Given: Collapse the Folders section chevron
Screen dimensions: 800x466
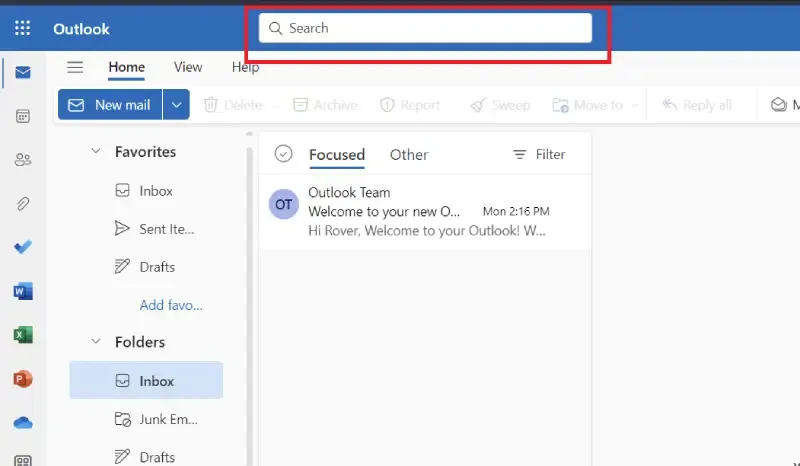Looking at the screenshot, I should click(x=96, y=341).
